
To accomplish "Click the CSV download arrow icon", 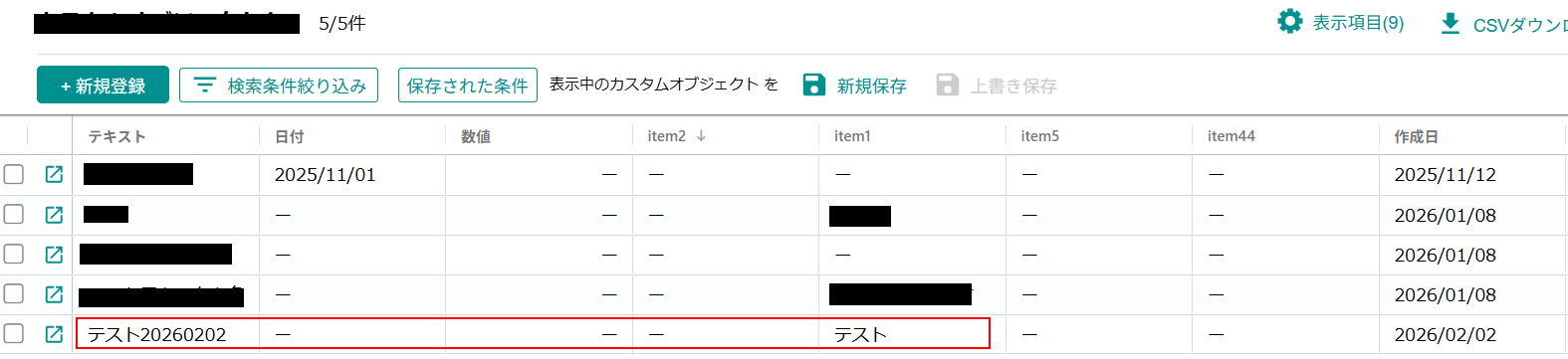I will pyautogui.click(x=1451, y=23).
